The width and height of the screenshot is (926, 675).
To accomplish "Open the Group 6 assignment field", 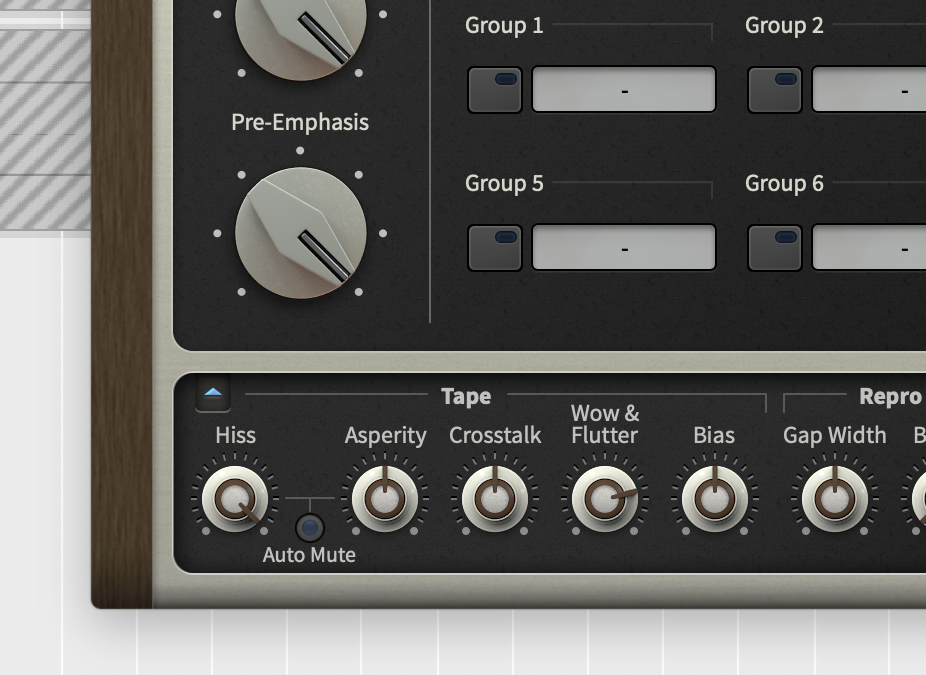I will click(868, 248).
